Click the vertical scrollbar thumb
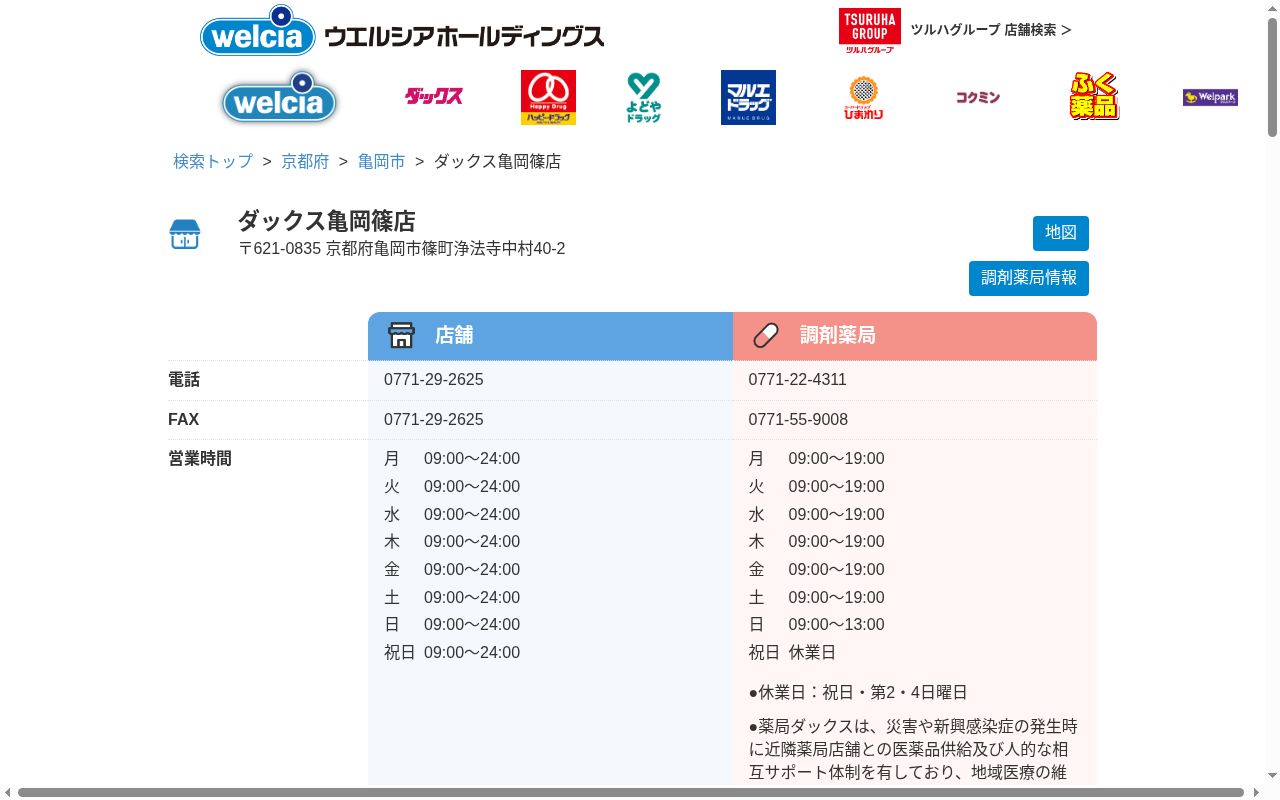This screenshot has height=800, width=1280. tap(1272, 76)
